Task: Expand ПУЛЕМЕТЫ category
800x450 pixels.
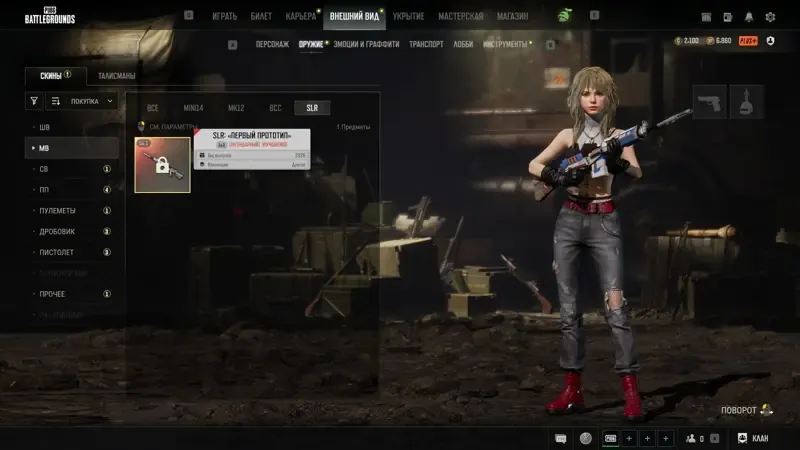Action: tap(71, 211)
